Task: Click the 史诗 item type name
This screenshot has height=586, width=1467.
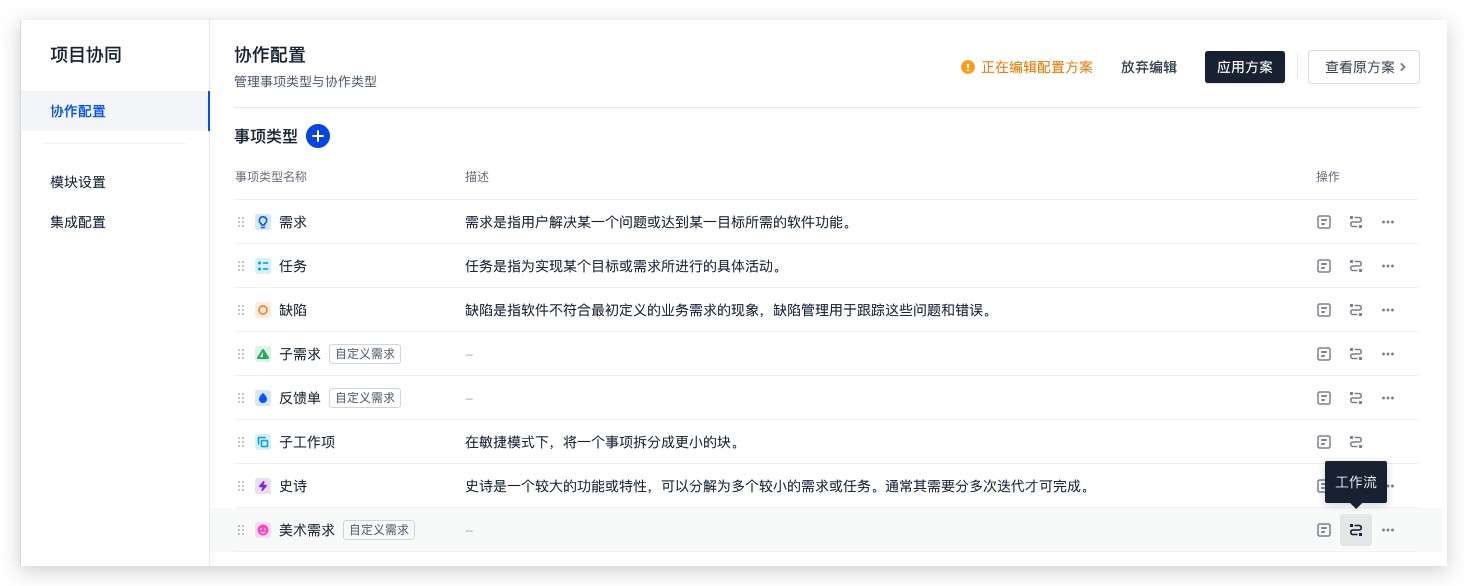Action: 293,486
